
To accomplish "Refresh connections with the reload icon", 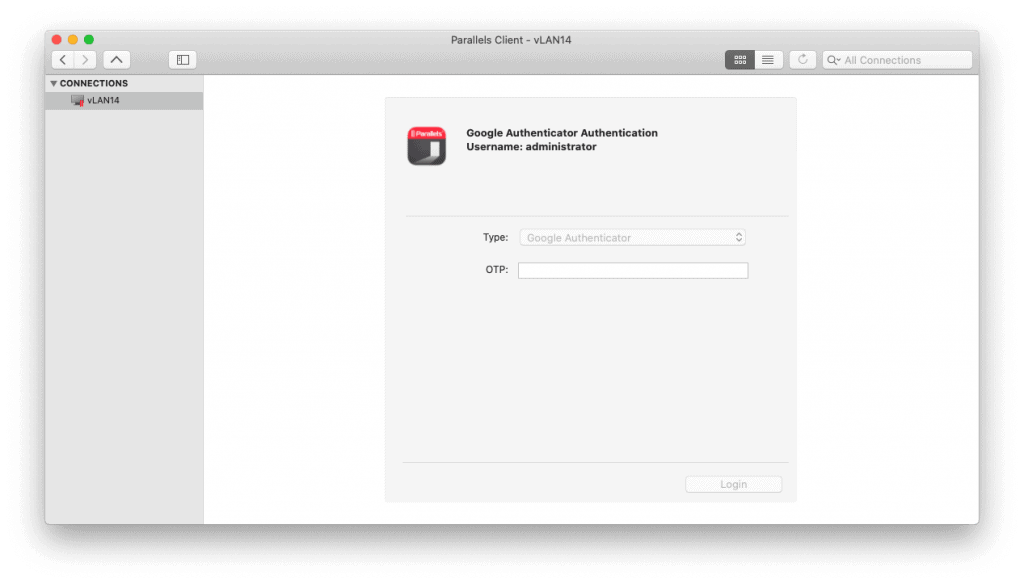I will coord(802,59).
